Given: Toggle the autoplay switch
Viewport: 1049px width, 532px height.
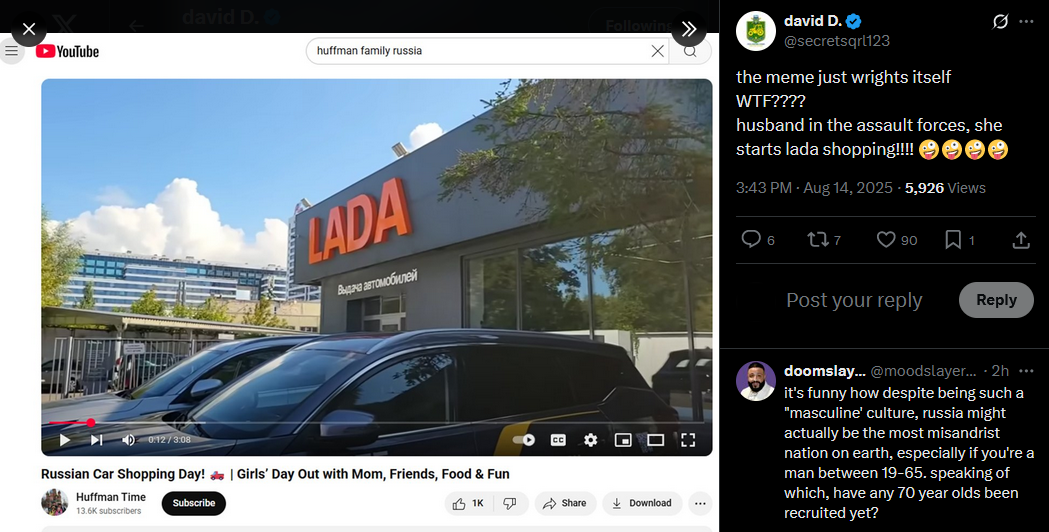Looking at the screenshot, I should (524, 440).
